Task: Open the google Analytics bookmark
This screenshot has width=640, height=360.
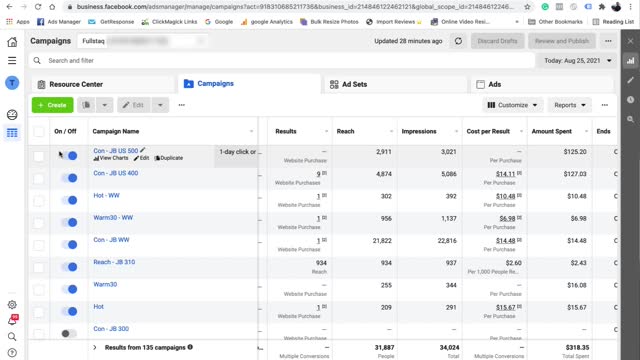Action: click(267, 22)
